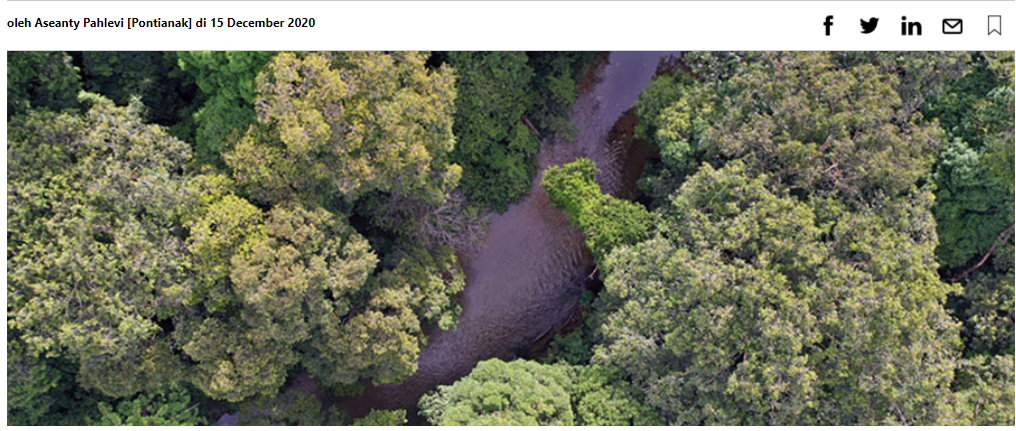Click the dense canopy on the right of the river
The height and width of the screenshot is (431, 1016).
778,272
